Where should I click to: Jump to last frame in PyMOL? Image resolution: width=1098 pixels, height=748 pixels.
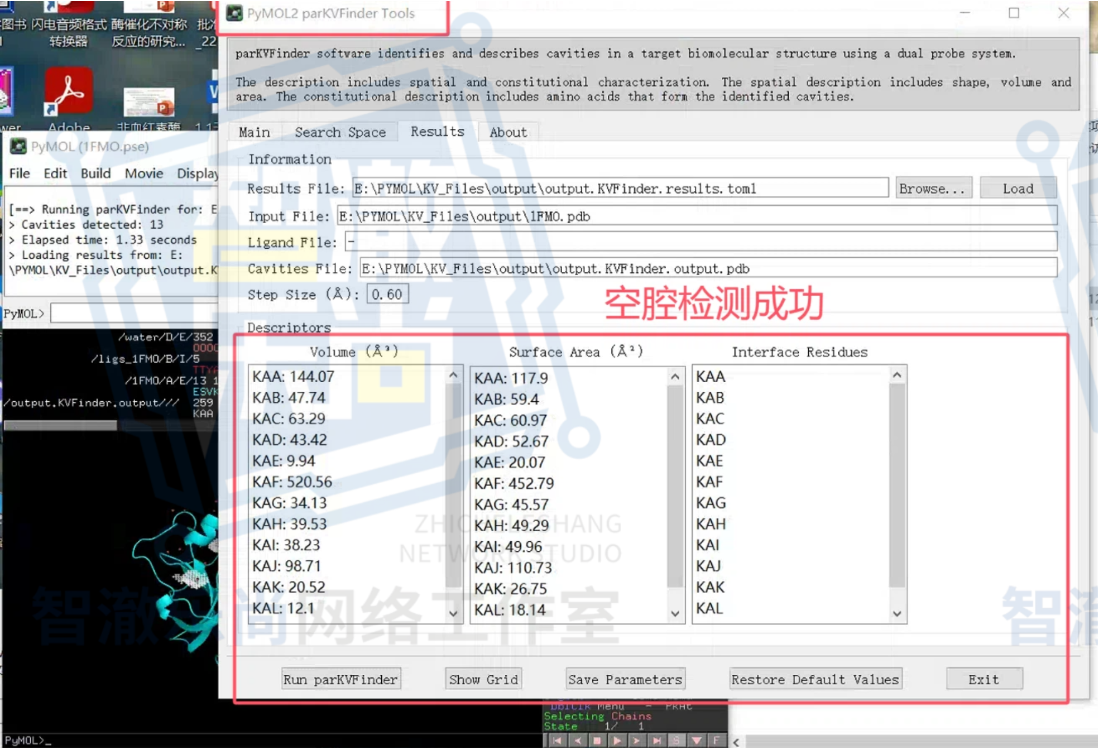657,740
